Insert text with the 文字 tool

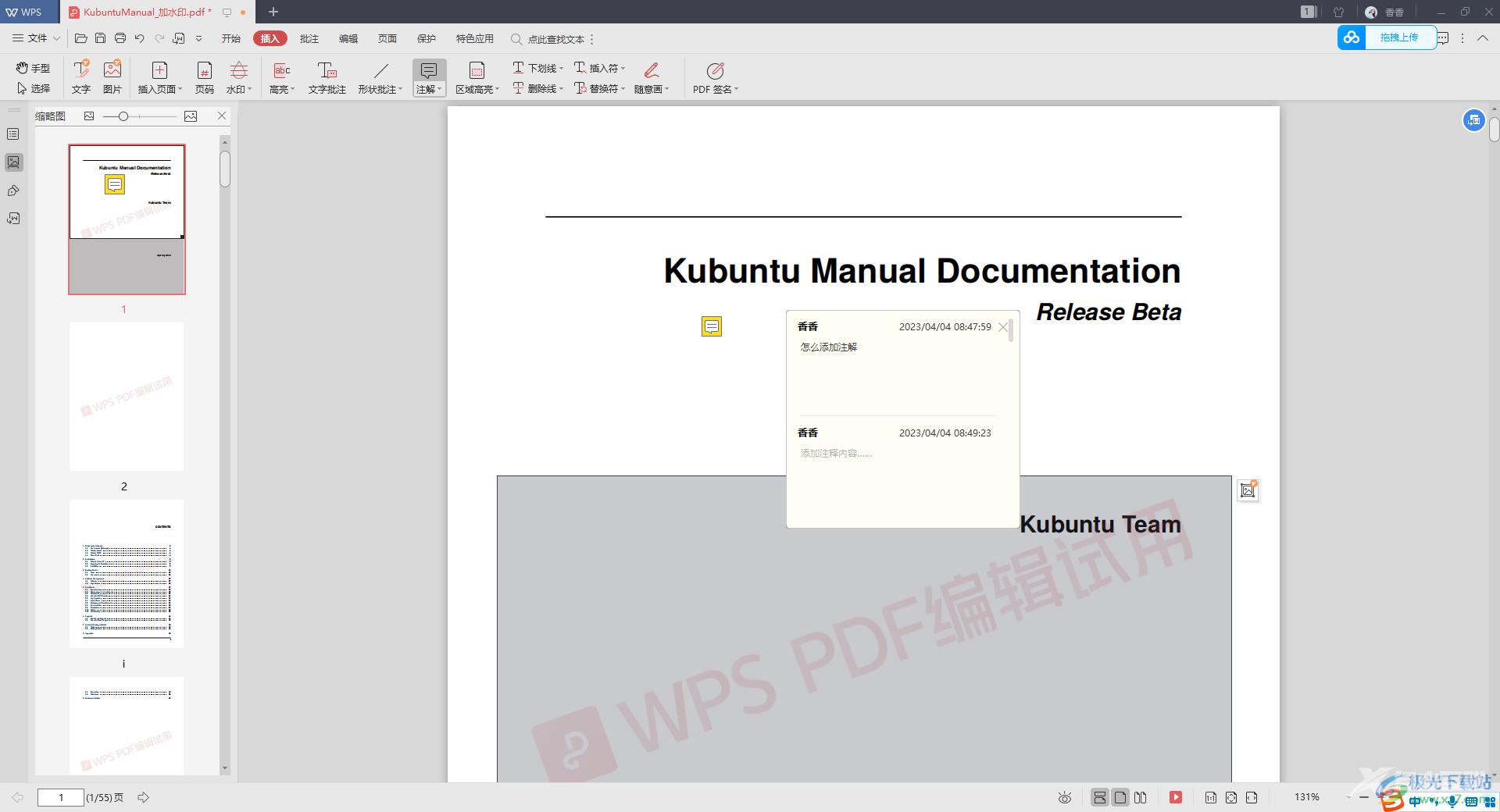pyautogui.click(x=81, y=77)
